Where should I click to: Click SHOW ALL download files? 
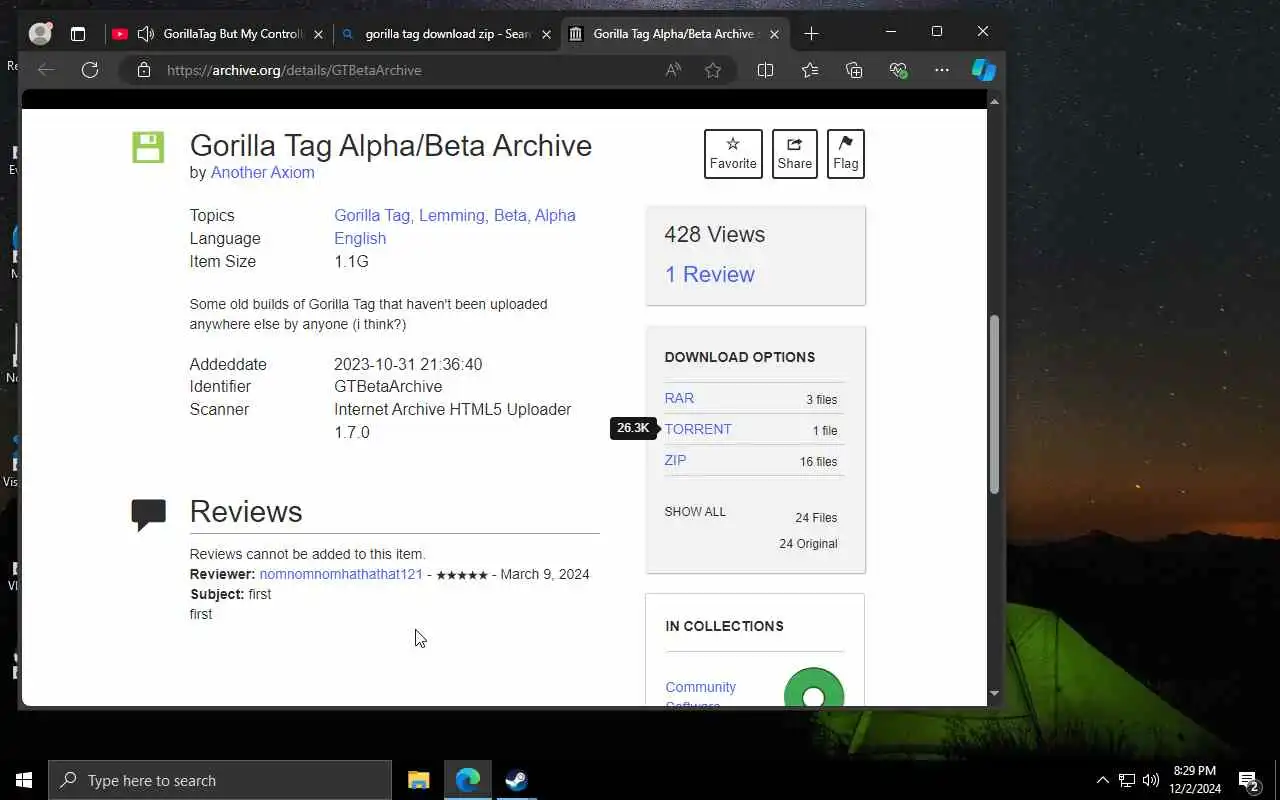coord(695,511)
